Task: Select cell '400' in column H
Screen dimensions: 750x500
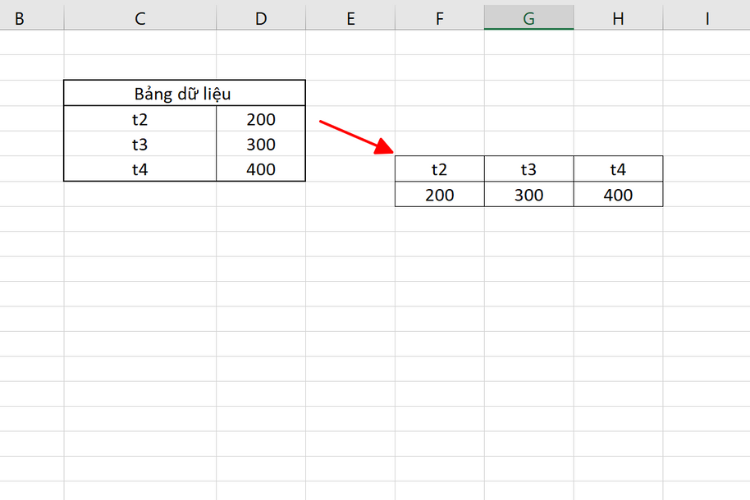Action: tap(618, 194)
